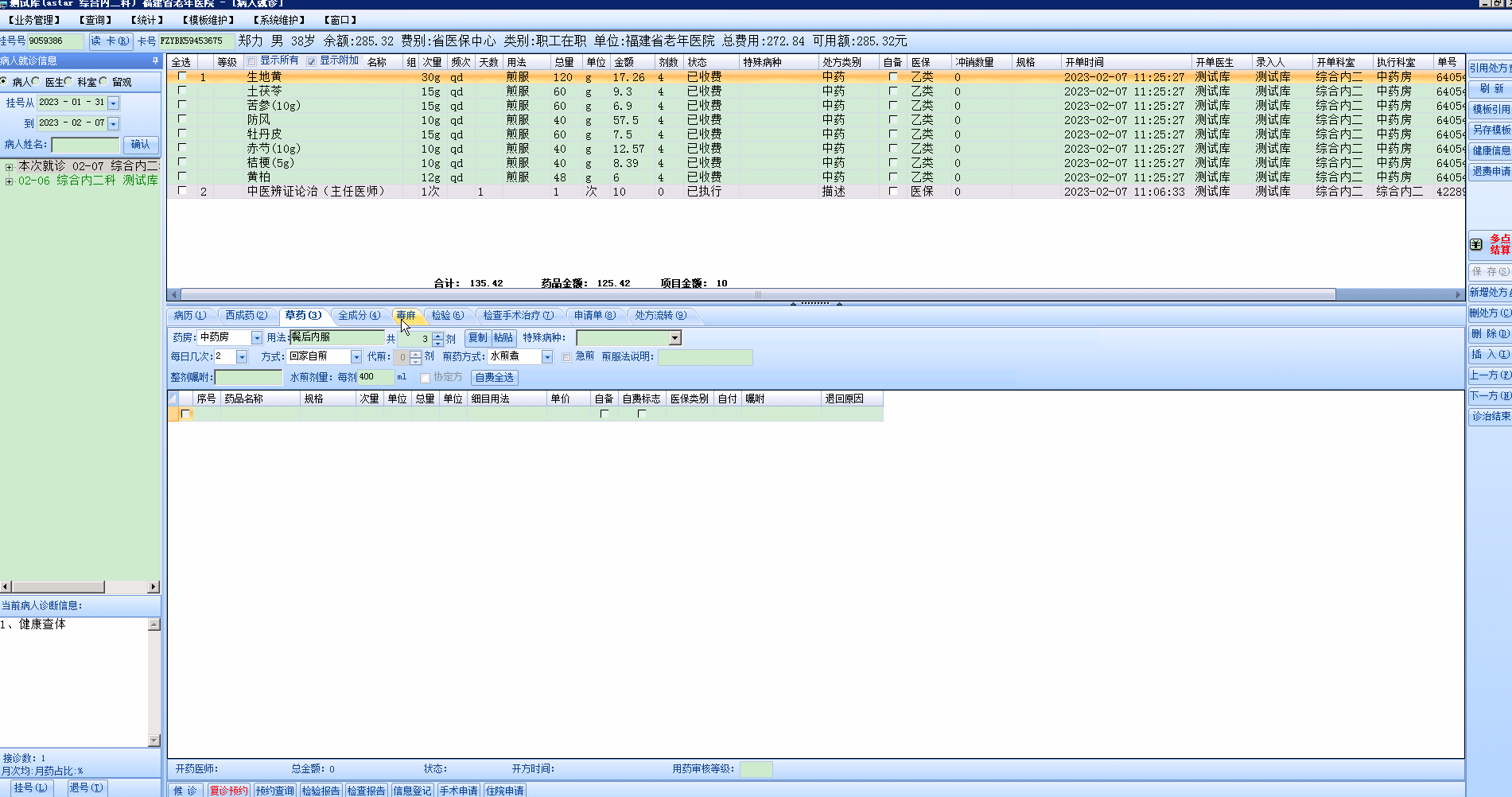This screenshot has height=797, width=1512.
Task: Open the 【业务管理】 menu
Action: pyautogui.click(x=34, y=20)
